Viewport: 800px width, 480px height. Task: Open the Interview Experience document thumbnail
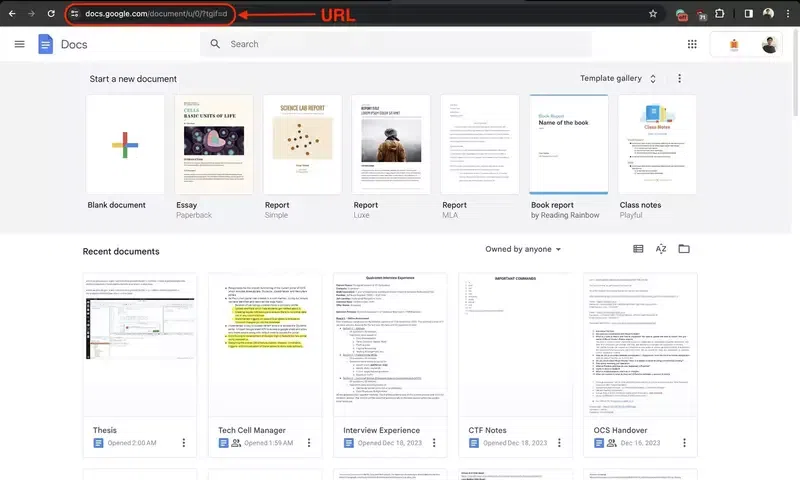[390, 345]
